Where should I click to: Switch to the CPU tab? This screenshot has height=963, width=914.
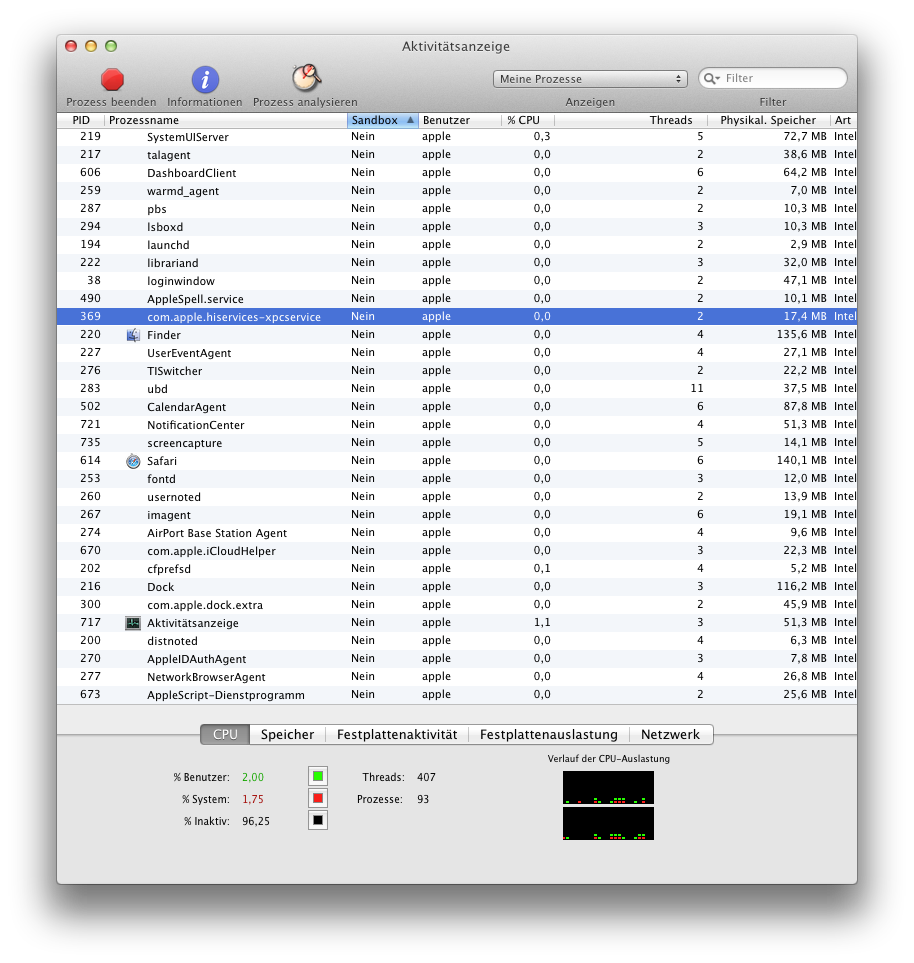tap(225, 735)
